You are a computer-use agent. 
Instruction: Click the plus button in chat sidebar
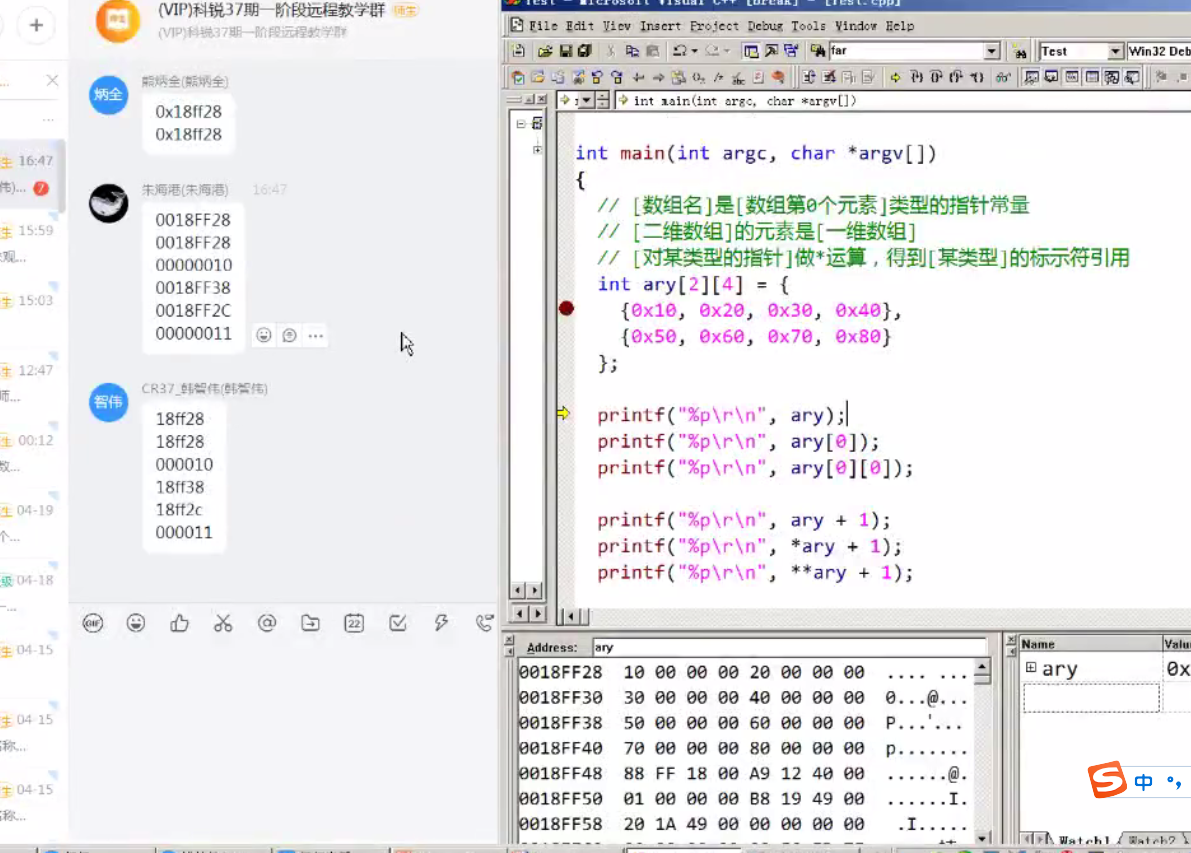click(36, 24)
